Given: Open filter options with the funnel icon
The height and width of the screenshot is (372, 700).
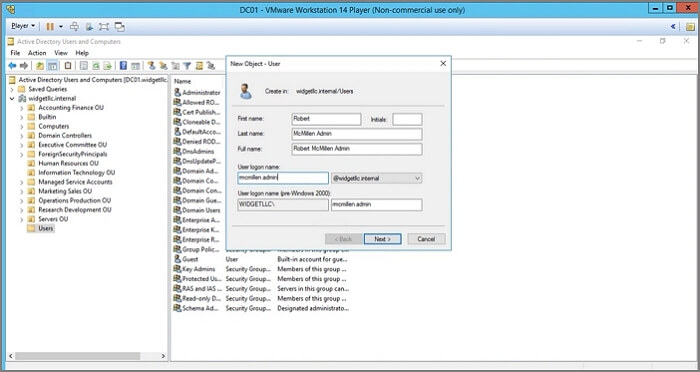Looking at the screenshot, I should [x=187, y=66].
